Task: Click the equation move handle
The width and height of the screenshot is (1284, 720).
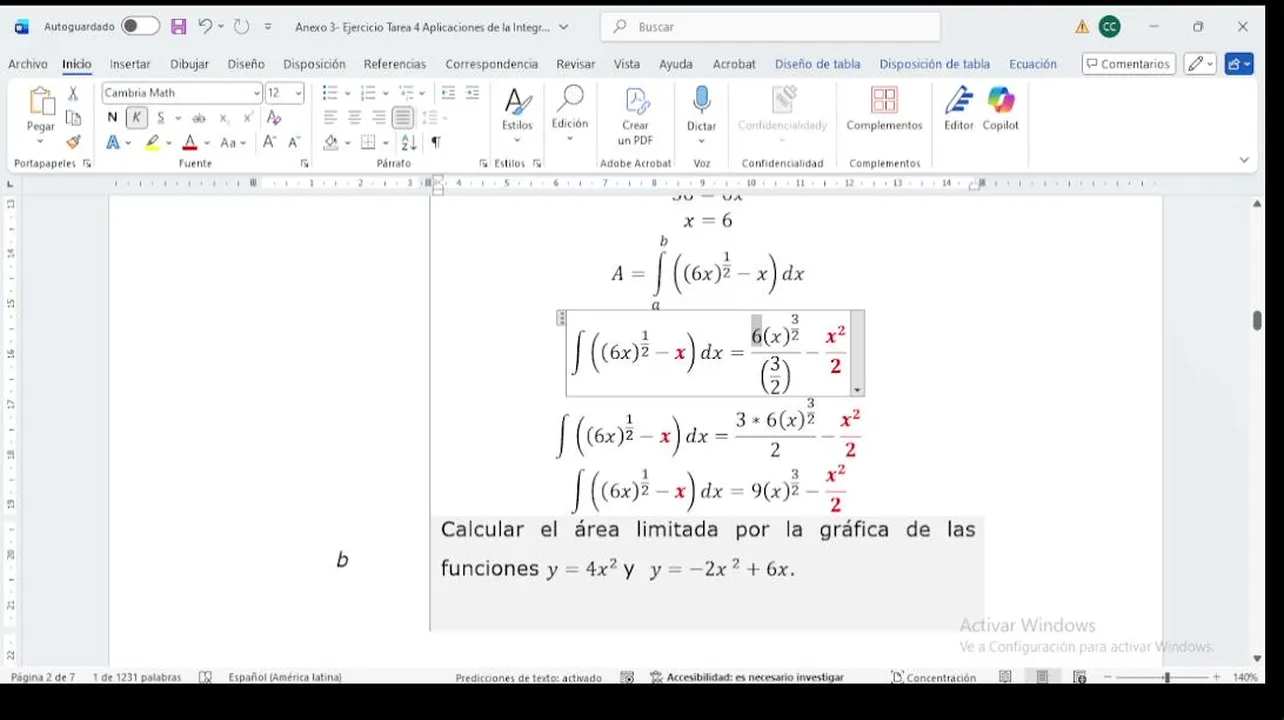Action: 561,318
